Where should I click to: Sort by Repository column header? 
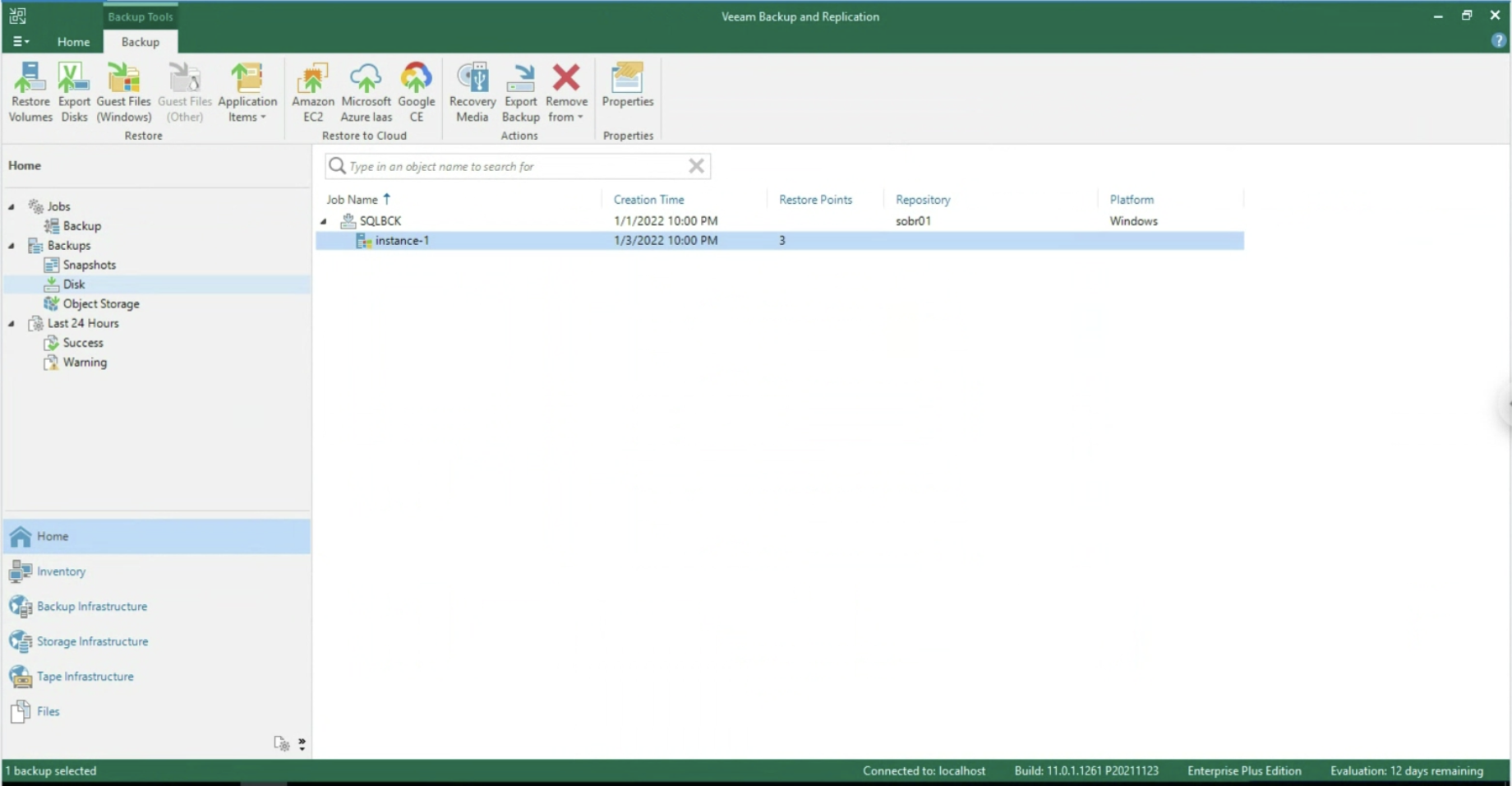(x=923, y=199)
